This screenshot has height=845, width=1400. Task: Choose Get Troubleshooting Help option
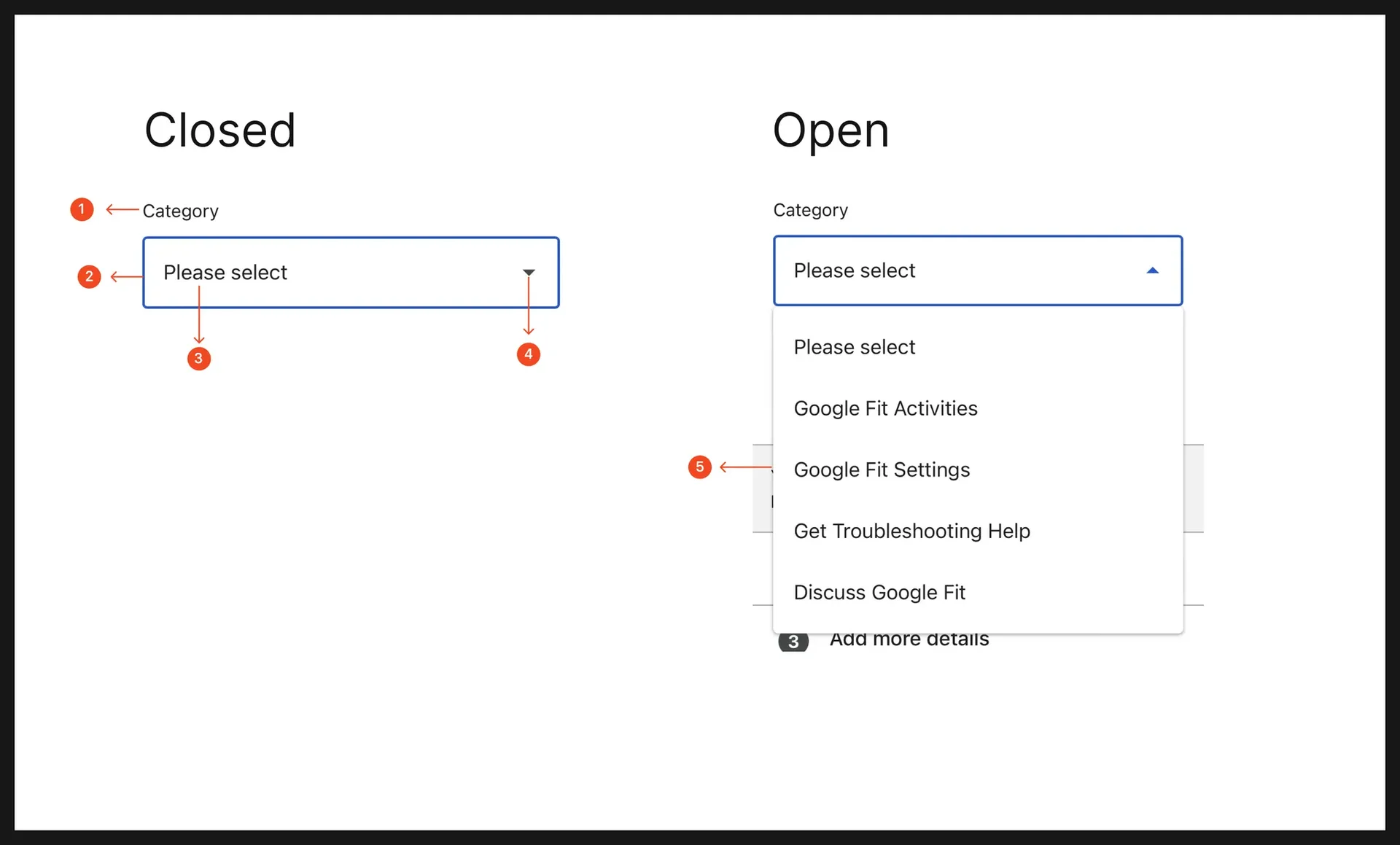coord(911,531)
